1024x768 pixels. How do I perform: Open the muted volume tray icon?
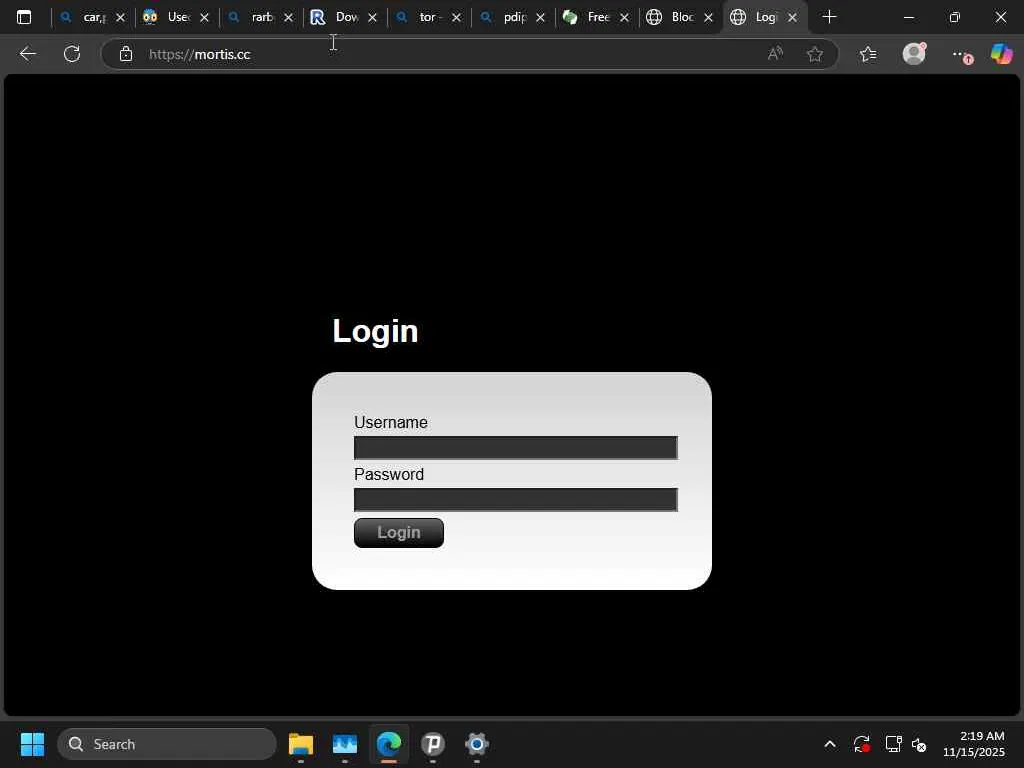(x=919, y=744)
